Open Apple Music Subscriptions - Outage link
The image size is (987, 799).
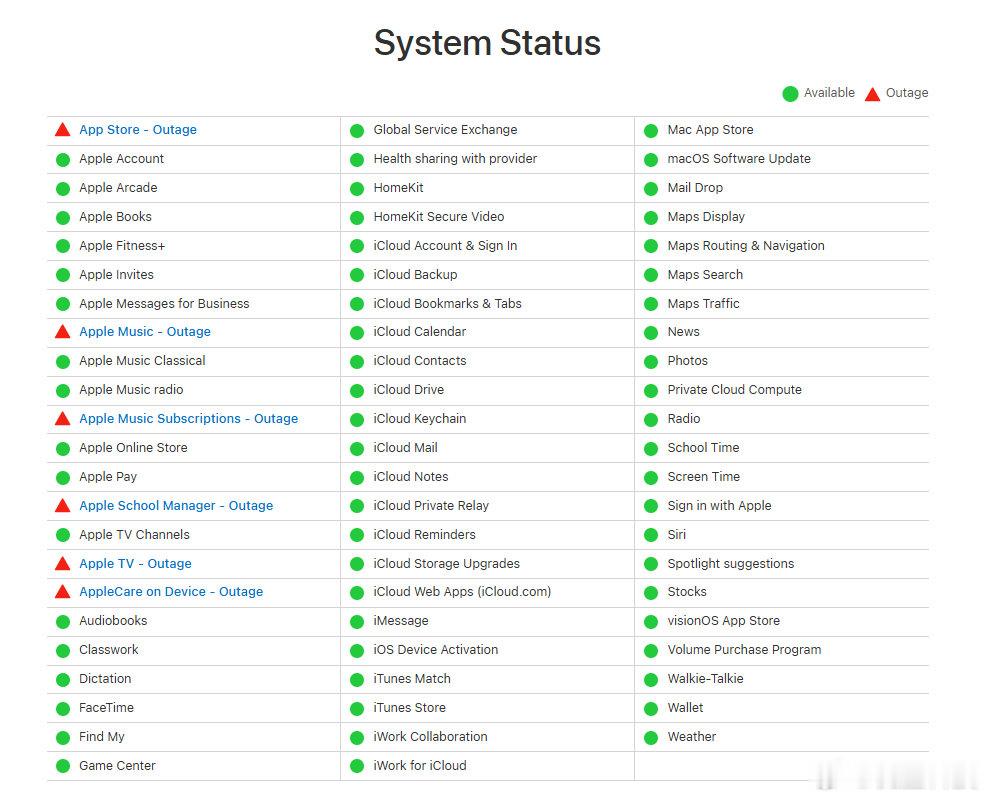point(189,419)
